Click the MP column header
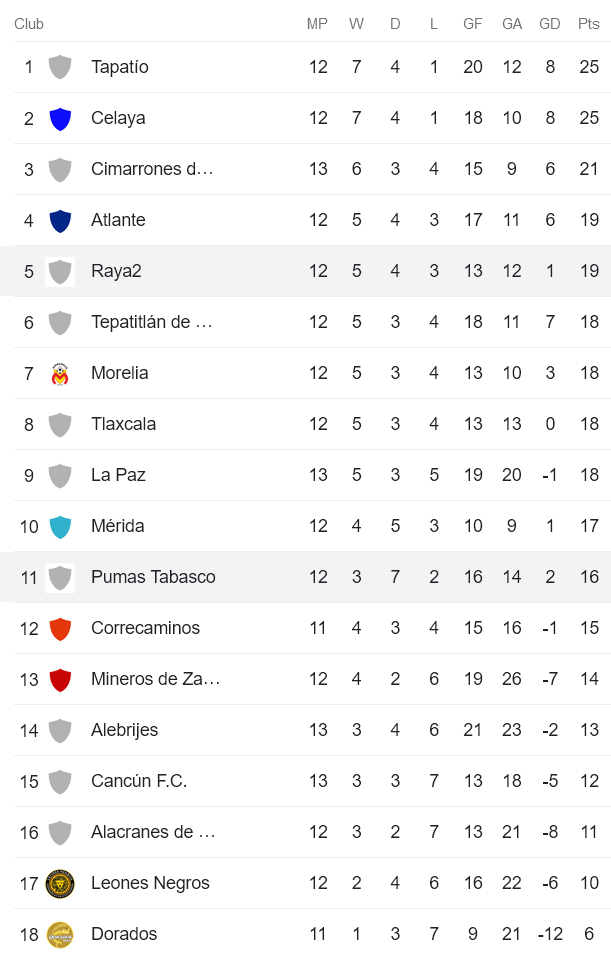The height and width of the screenshot is (965, 611). click(318, 23)
